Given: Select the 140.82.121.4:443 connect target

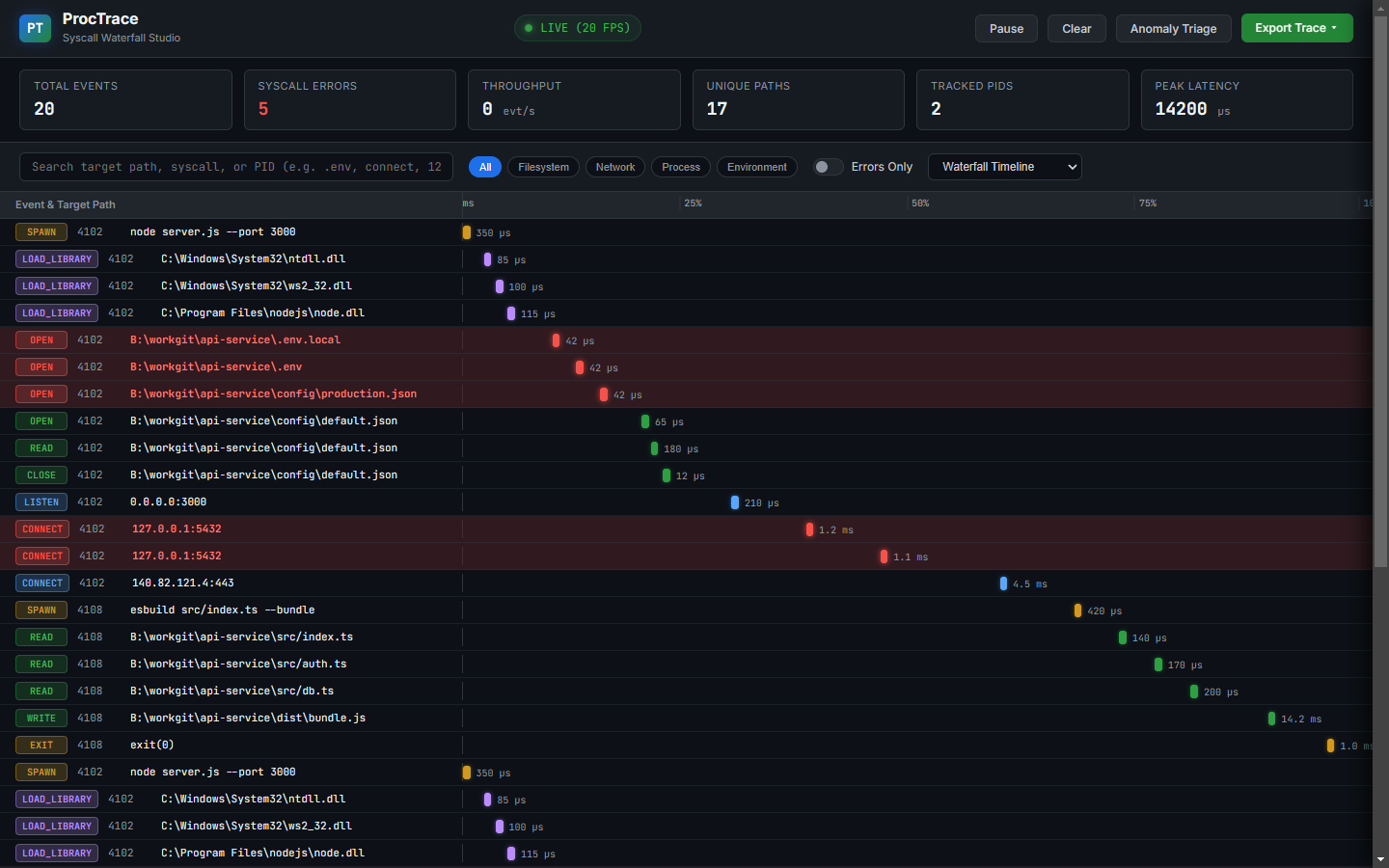Looking at the screenshot, I should click(x=183, y=583).
